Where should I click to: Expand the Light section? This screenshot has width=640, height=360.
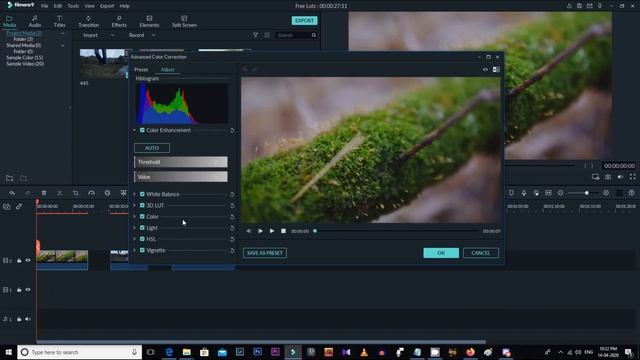coord(134,228)
